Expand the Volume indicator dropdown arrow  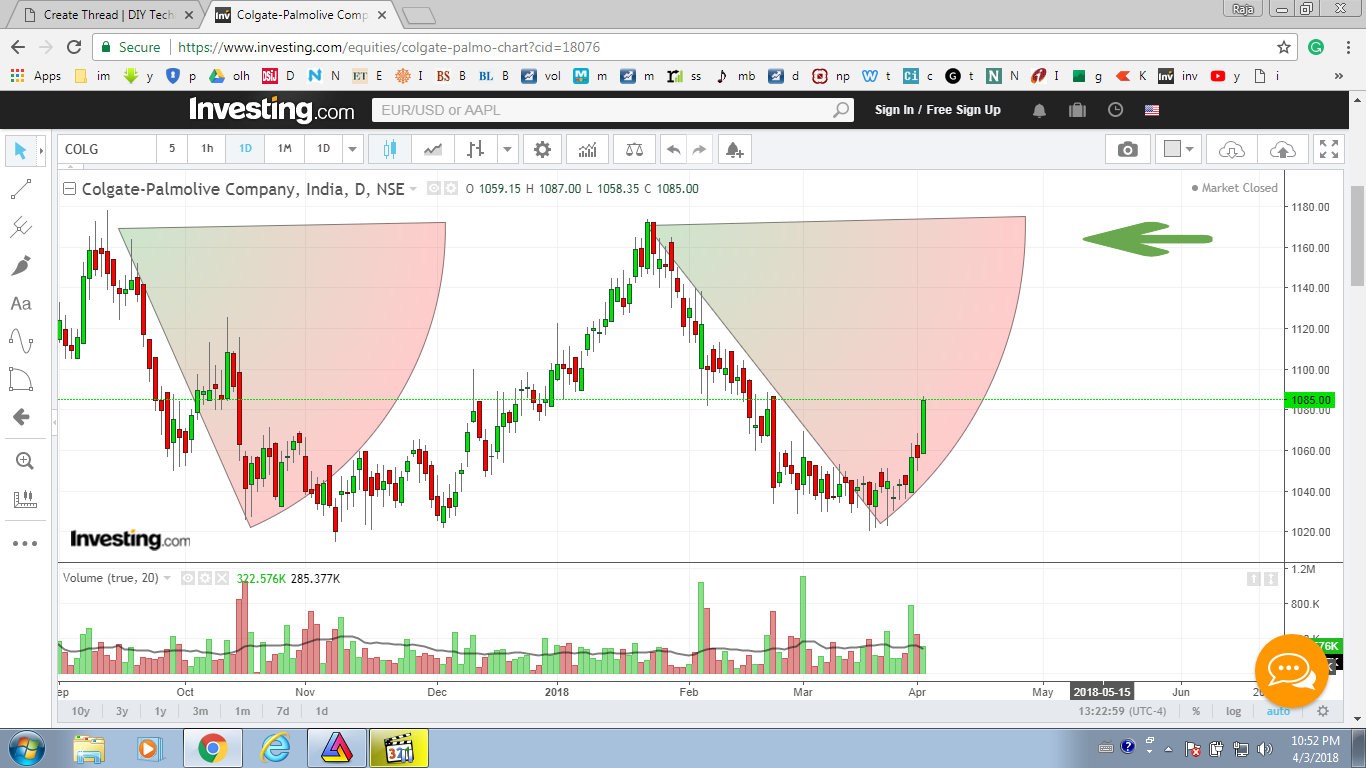[167, 578]
